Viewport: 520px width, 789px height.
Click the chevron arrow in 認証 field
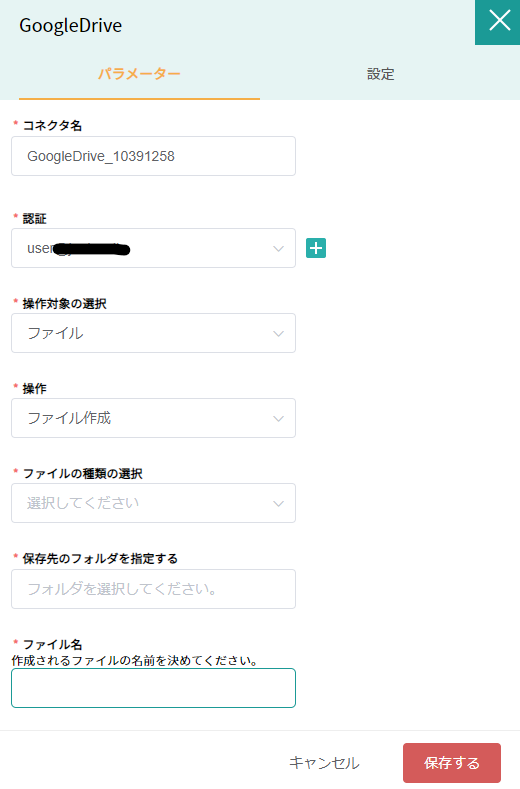278,249
